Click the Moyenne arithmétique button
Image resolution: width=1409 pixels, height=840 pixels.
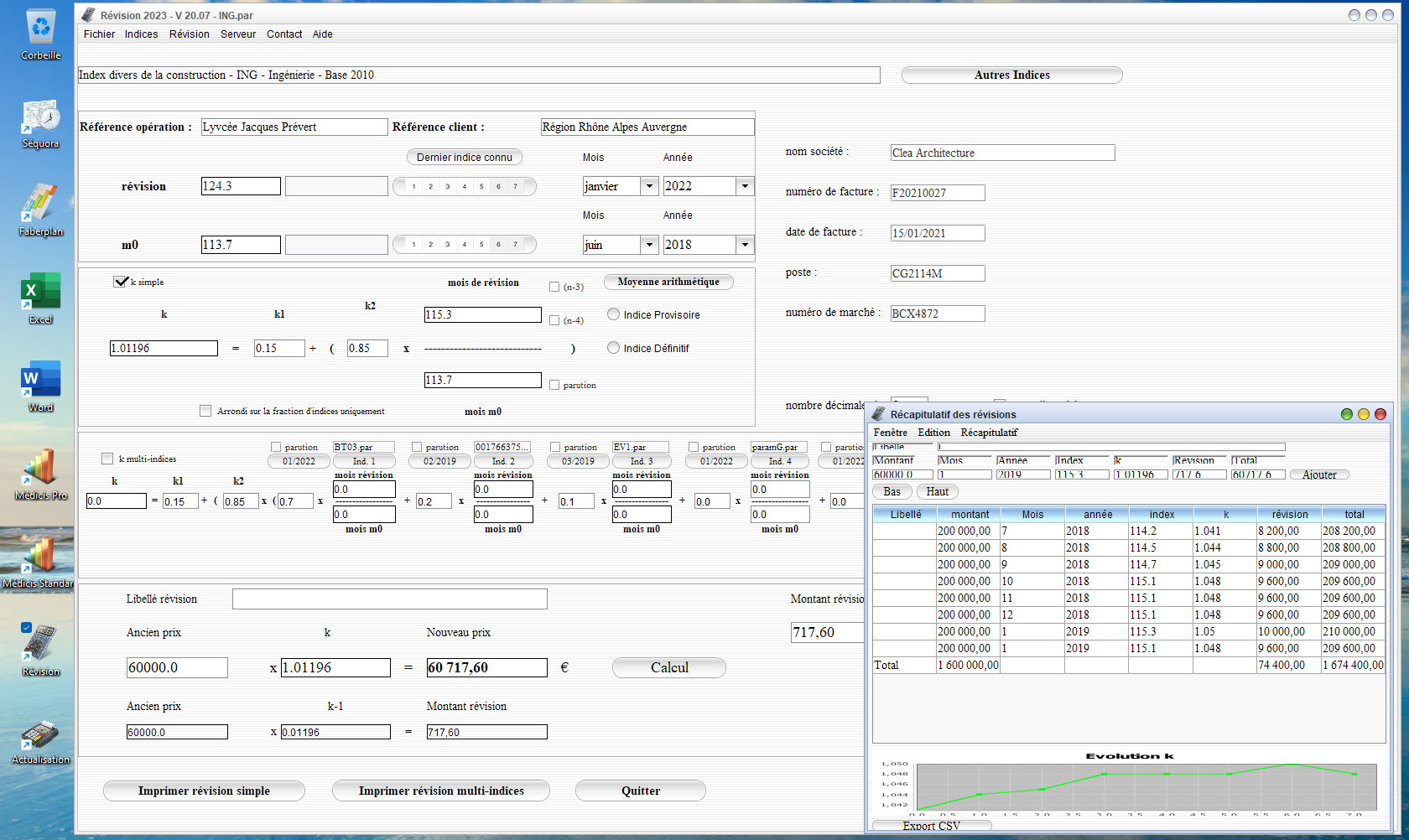tap(668, 282)
